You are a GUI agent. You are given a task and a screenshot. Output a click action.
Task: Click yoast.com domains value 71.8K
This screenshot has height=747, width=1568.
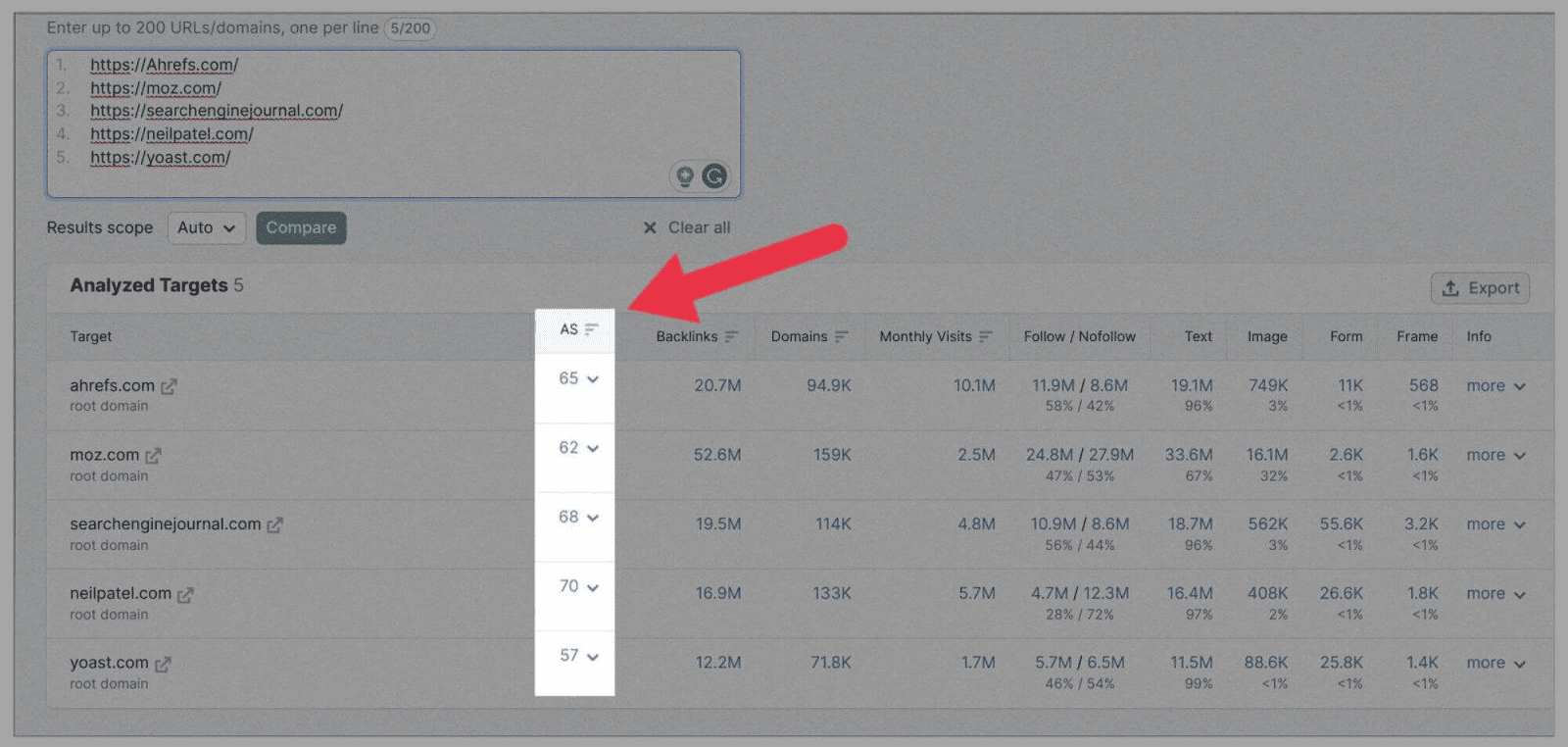click(x=830, y=663)
